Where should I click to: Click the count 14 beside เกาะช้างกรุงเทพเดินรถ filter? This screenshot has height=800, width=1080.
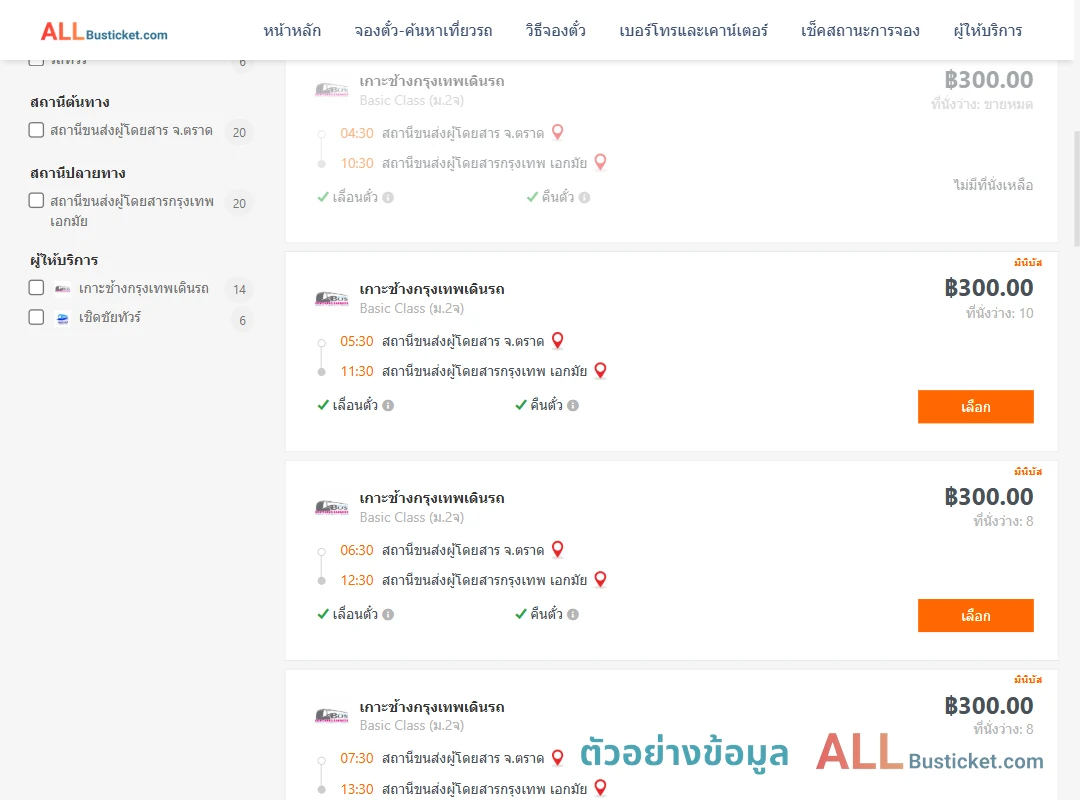click(x=239, y=289)
